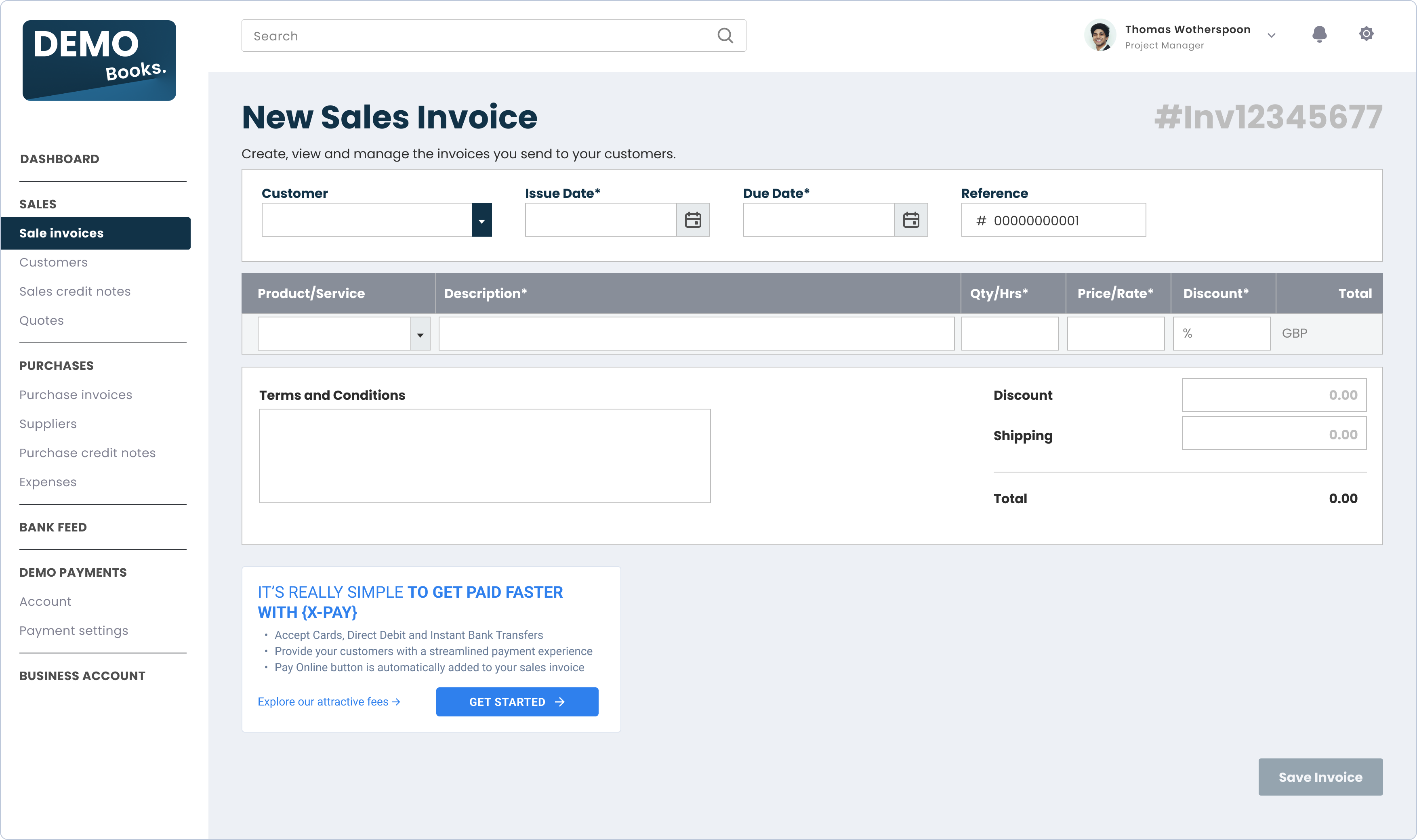The height and width of the screenshot is (840, 1417).
Task: Click the total value 0.00
Action: (1343, 499)
